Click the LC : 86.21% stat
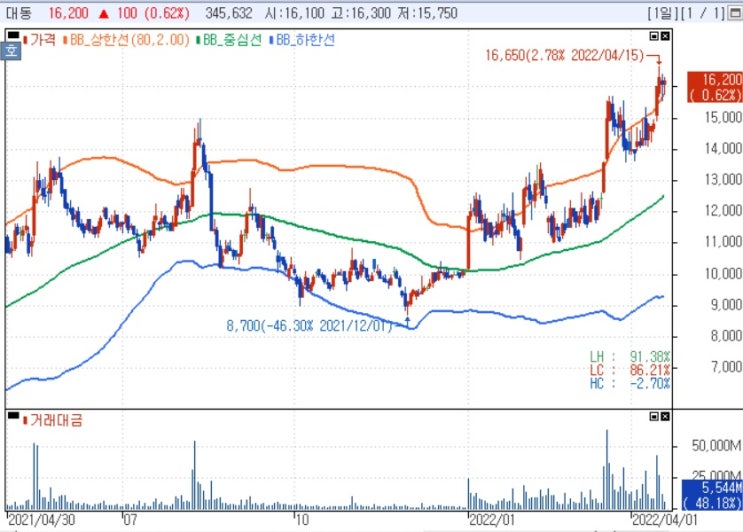The image size is (743, 532). click(x=630, y=370)
